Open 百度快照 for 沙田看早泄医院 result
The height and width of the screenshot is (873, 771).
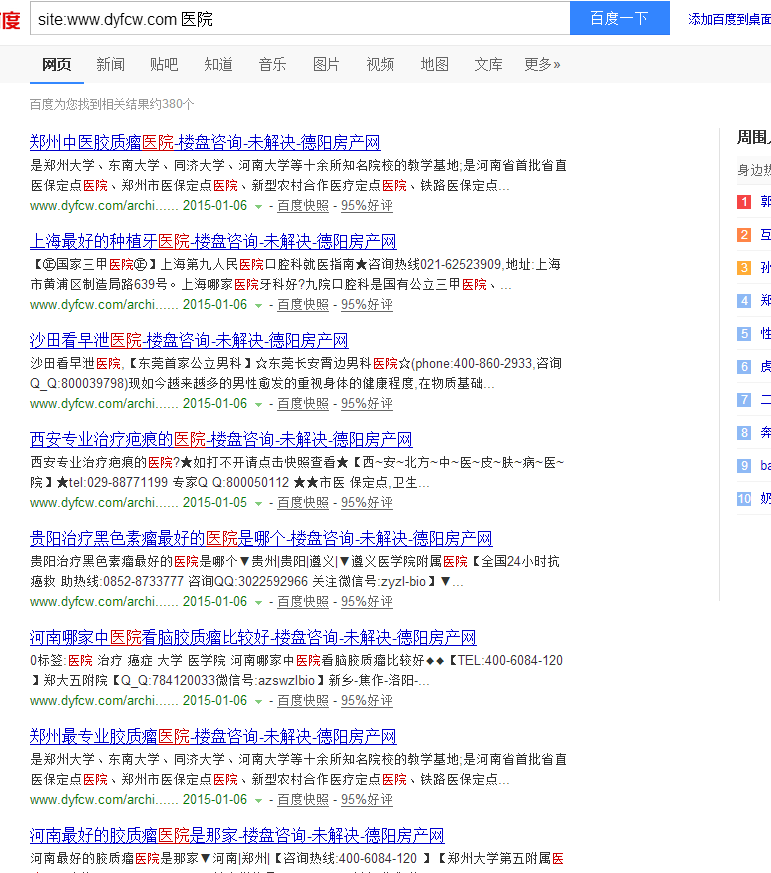click(303, 404)
